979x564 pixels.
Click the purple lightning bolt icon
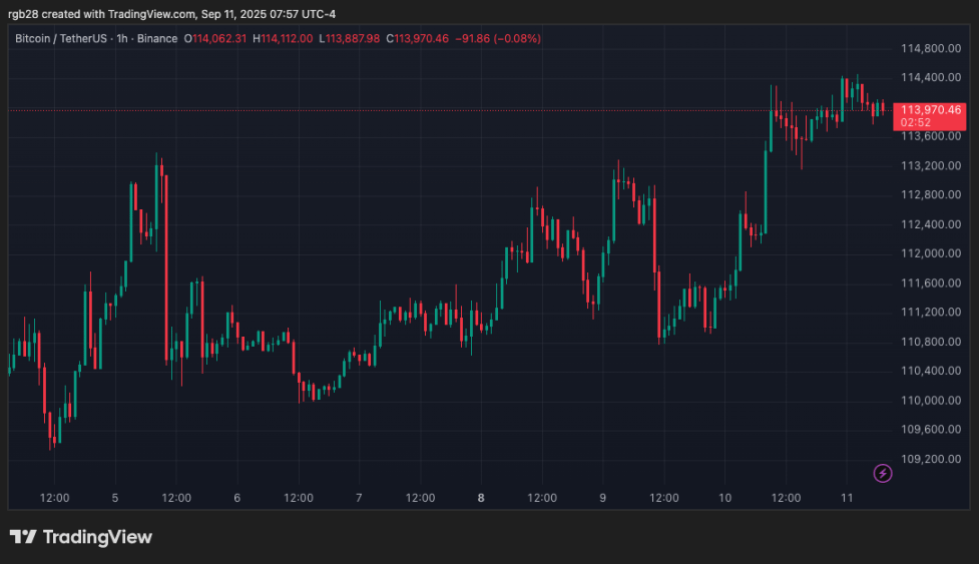click(883, 473)
